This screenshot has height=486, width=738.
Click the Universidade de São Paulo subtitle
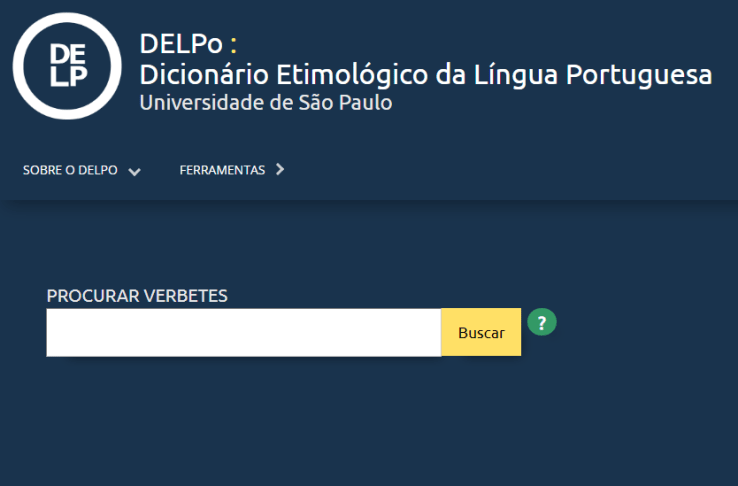pyautogui.click(x=266, y=102)
